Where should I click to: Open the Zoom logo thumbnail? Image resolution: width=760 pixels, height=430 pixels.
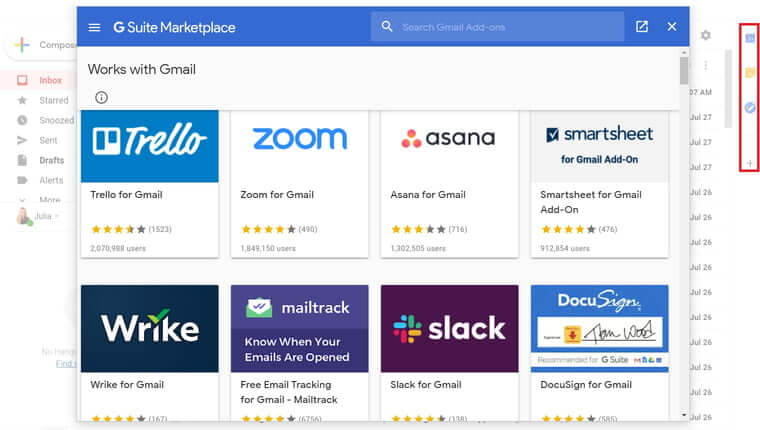pyautogui.click(x=300, y=146)
